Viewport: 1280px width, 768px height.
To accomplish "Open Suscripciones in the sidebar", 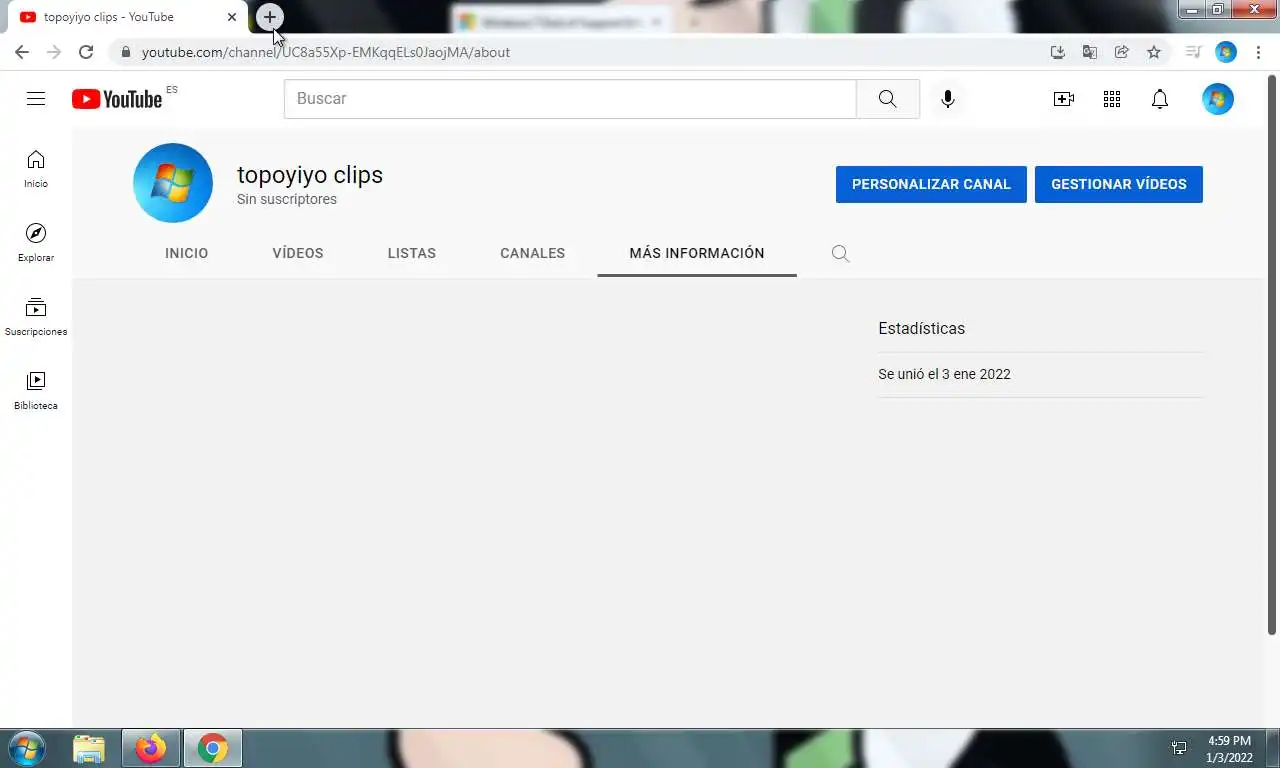I will pos(36,317).
